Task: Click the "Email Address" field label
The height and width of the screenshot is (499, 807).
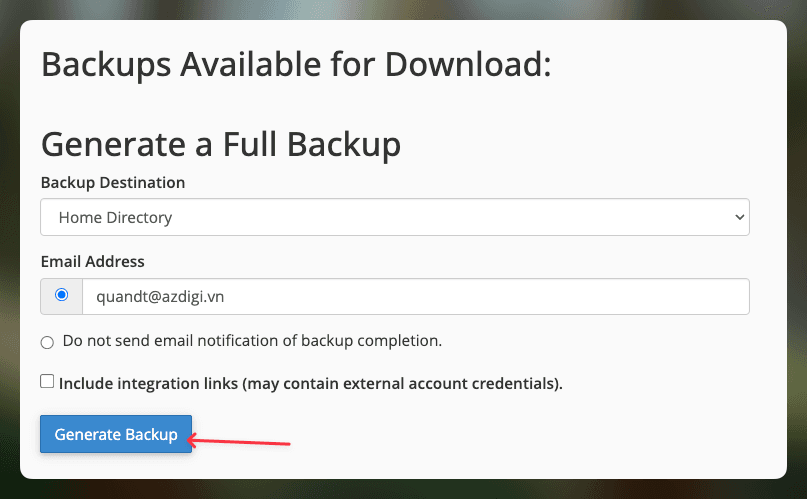Action: 93,262
